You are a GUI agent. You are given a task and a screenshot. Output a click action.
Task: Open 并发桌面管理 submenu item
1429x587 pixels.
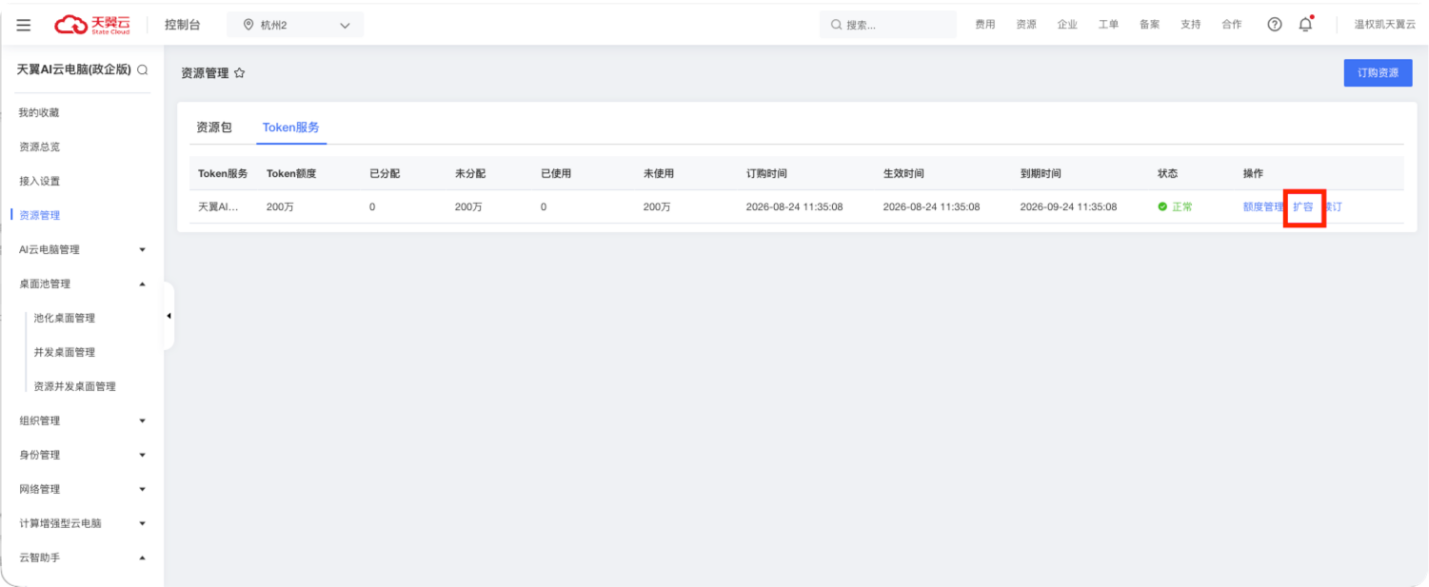pos(64,352)
